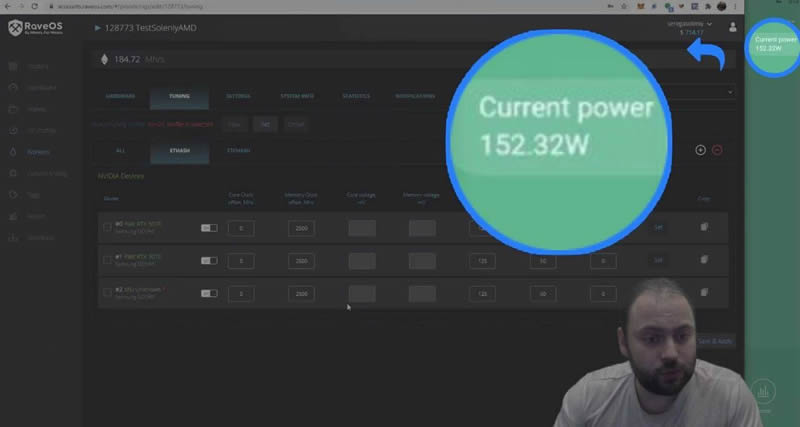Open the dropdown right of the tabs

click(x=730, y=92)
